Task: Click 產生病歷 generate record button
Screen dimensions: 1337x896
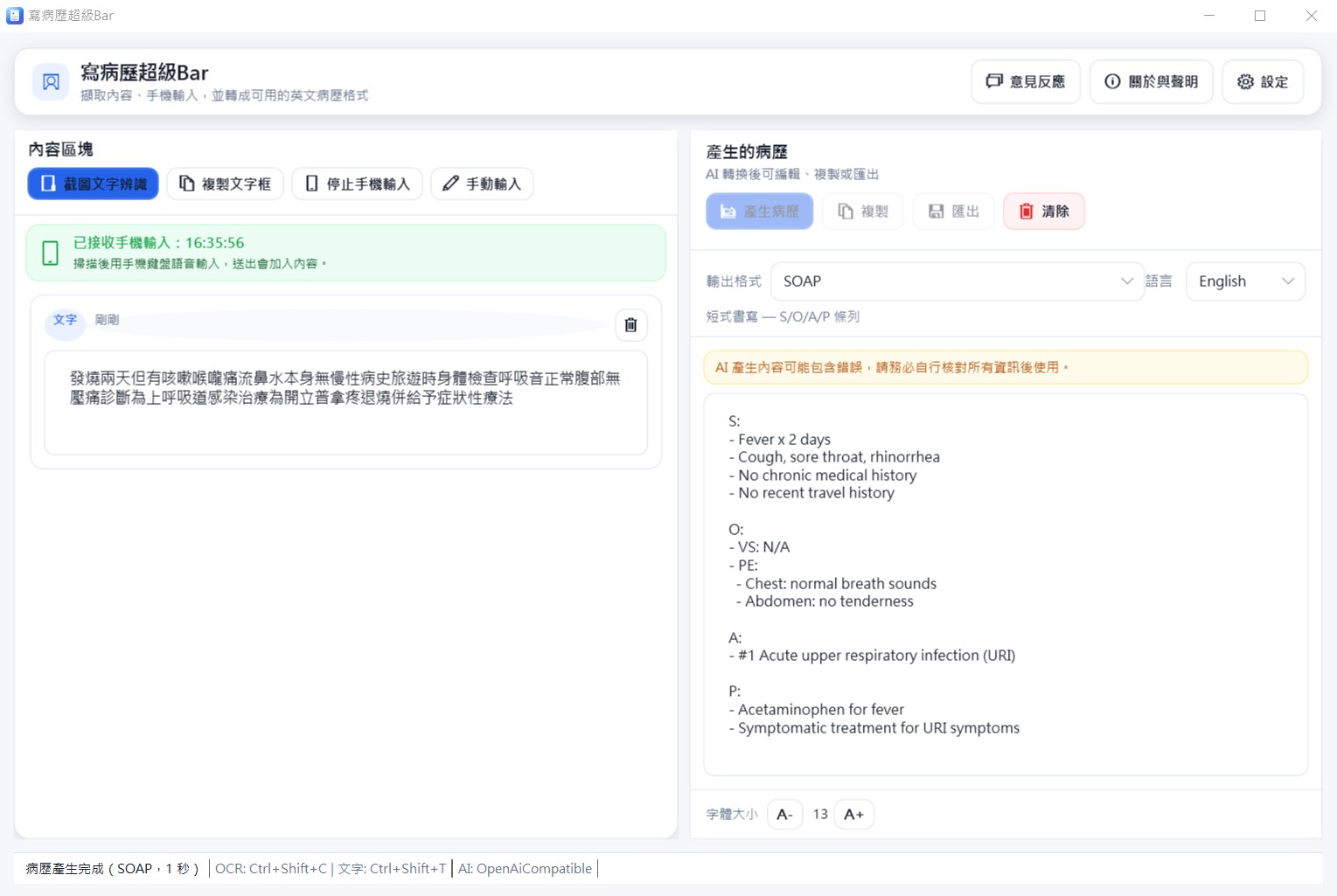Action: [760, 212]
